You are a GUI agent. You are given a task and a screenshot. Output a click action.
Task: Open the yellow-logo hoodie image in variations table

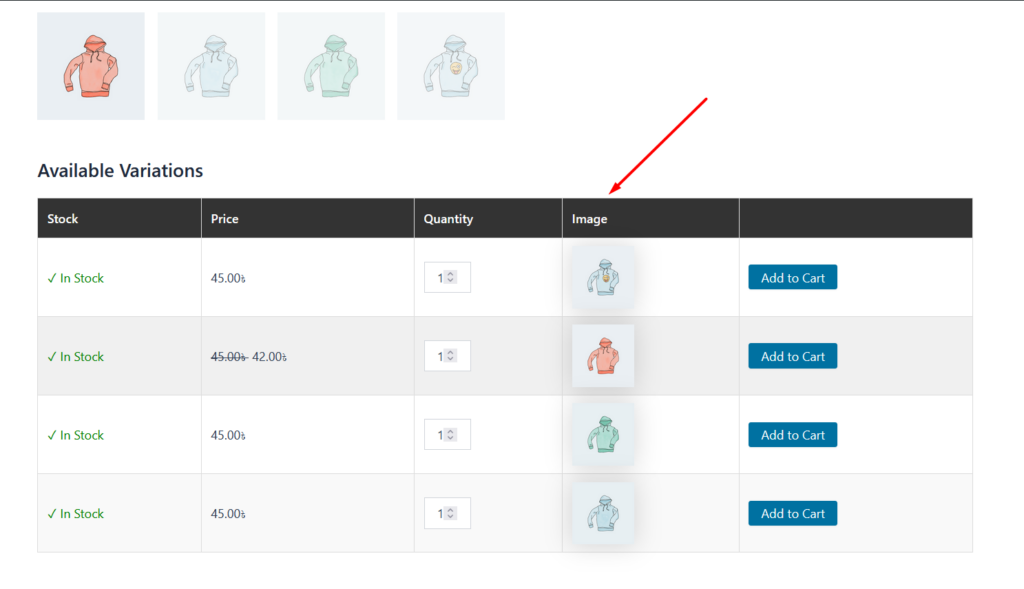coord(603,277)
